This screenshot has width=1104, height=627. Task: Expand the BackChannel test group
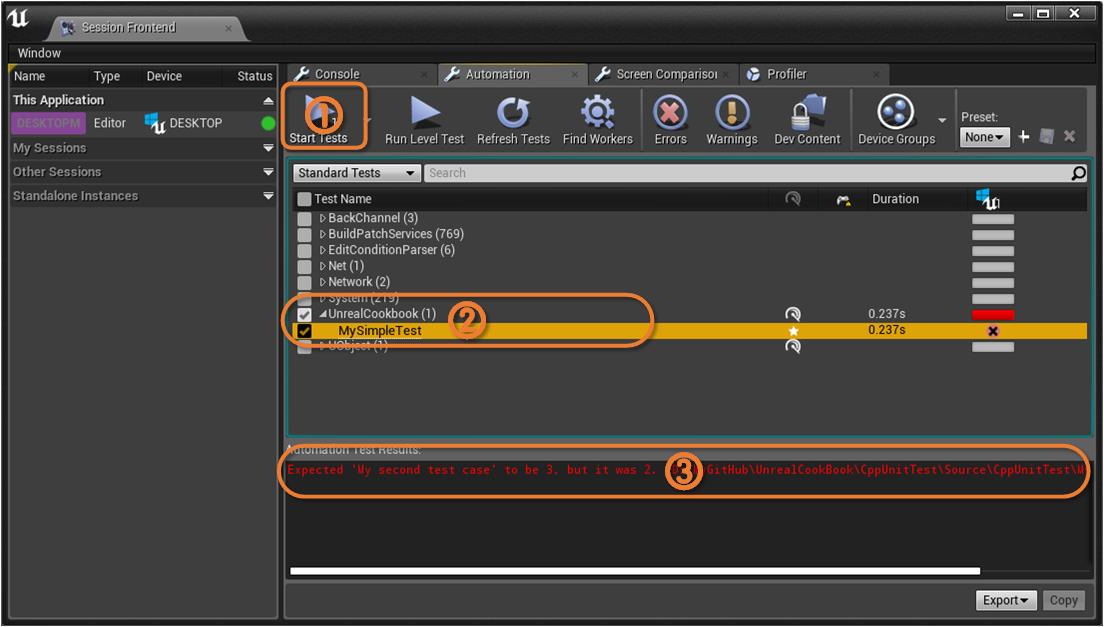coord(323,218)
